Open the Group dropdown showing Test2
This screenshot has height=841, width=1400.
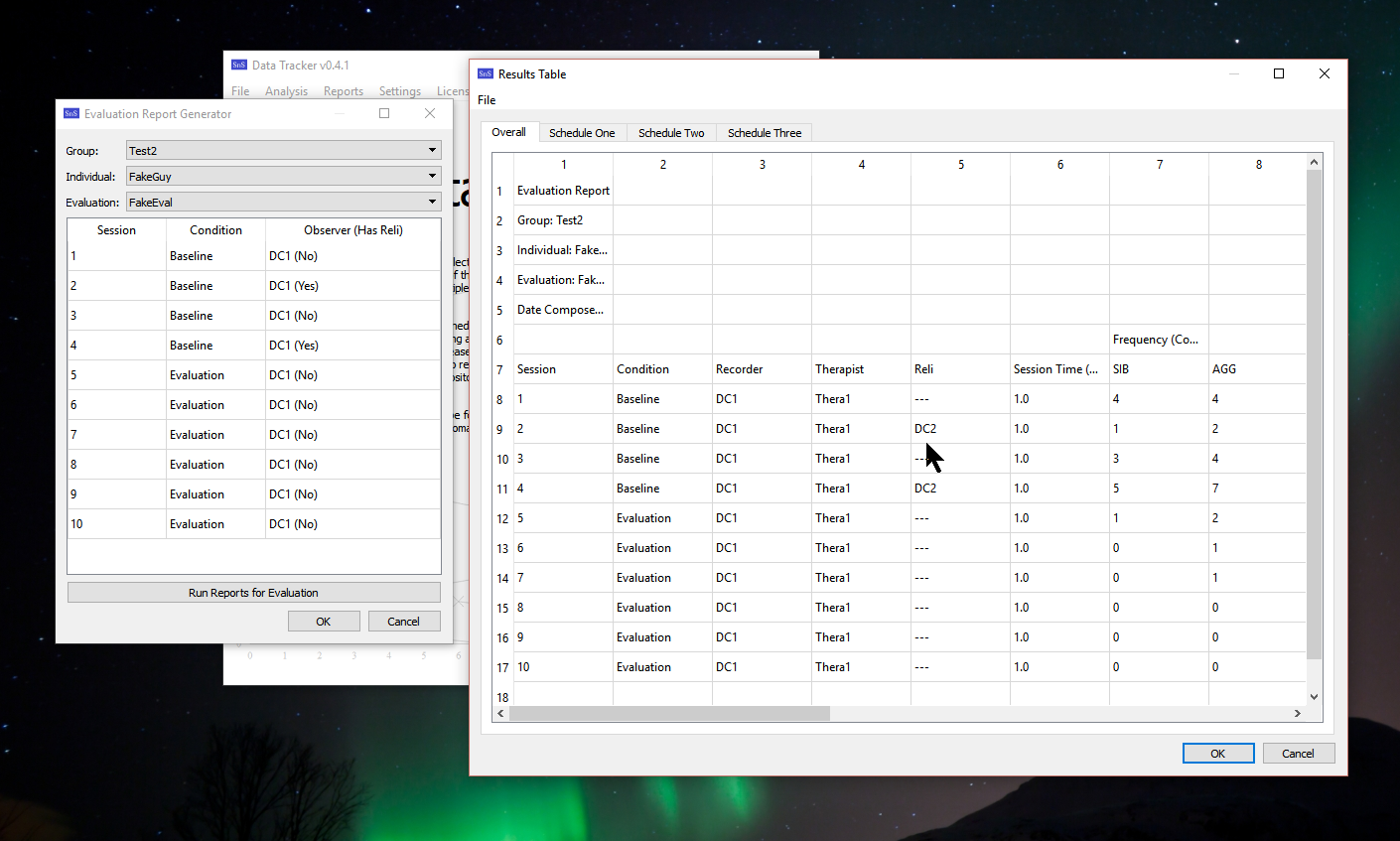[283, 151]
